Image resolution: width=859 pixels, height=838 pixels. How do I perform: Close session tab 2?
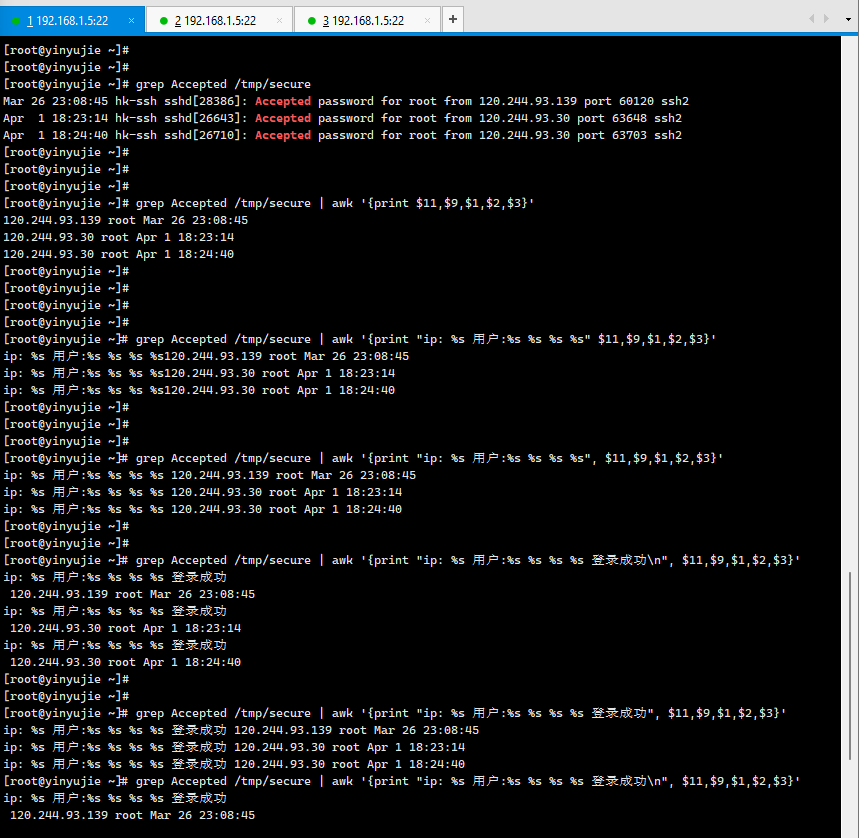[x=279, y=20]
